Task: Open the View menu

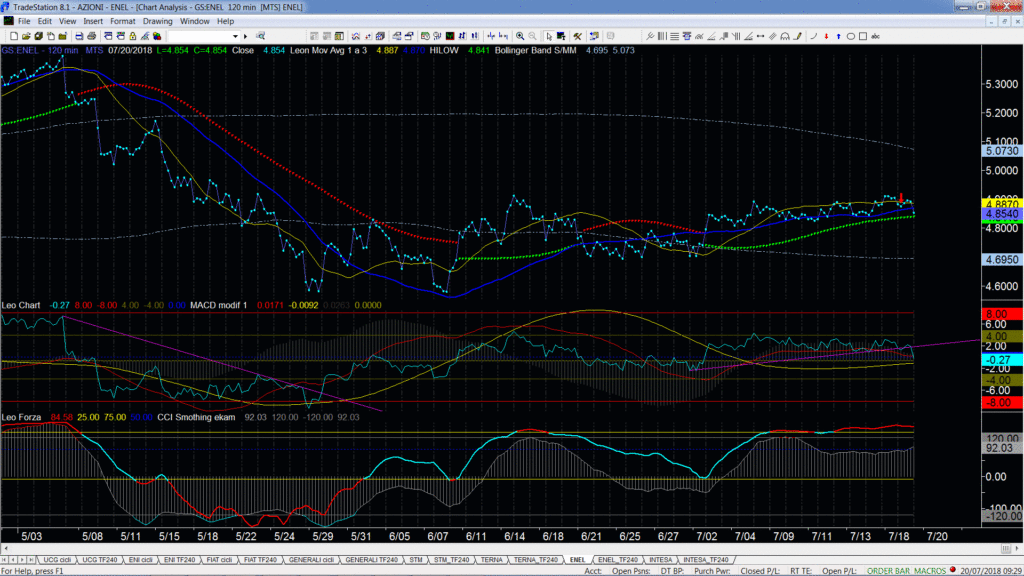Action: click(x=67, y=21)
